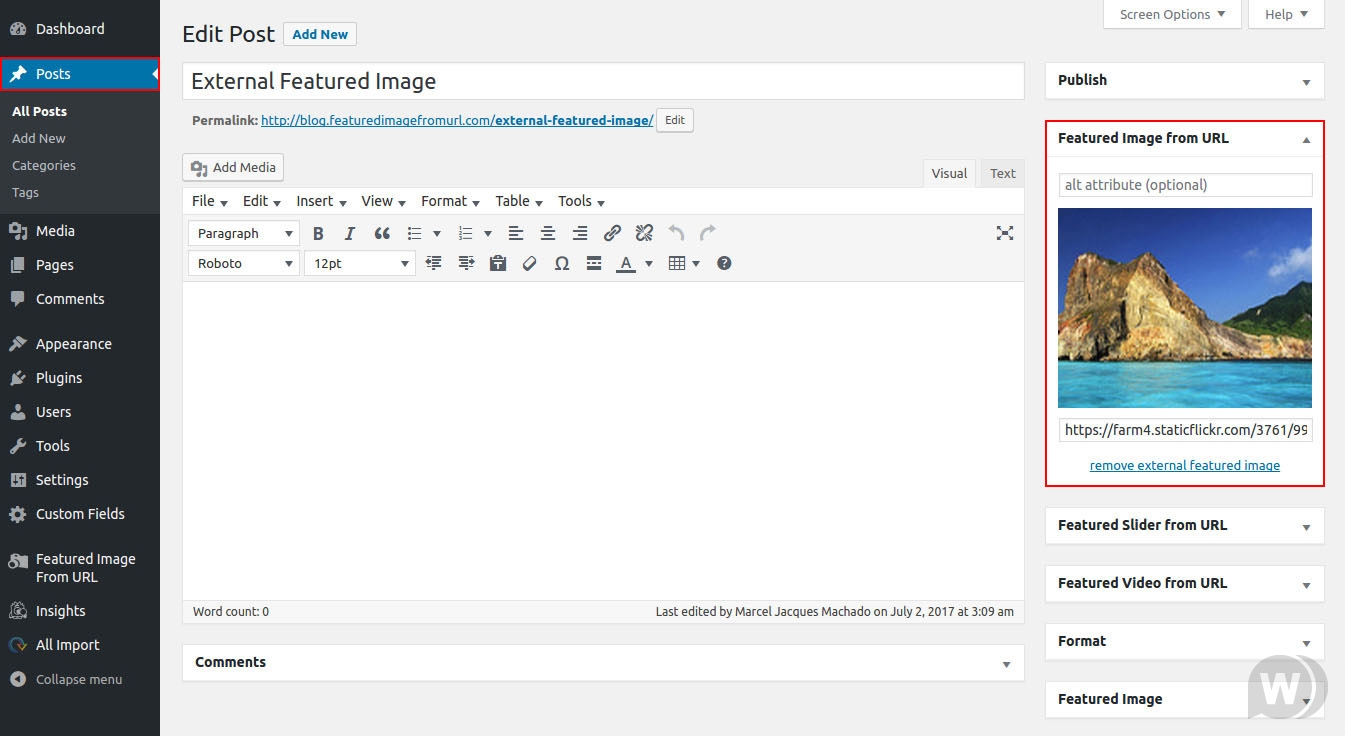Select the align center icon

click(548, 233)
